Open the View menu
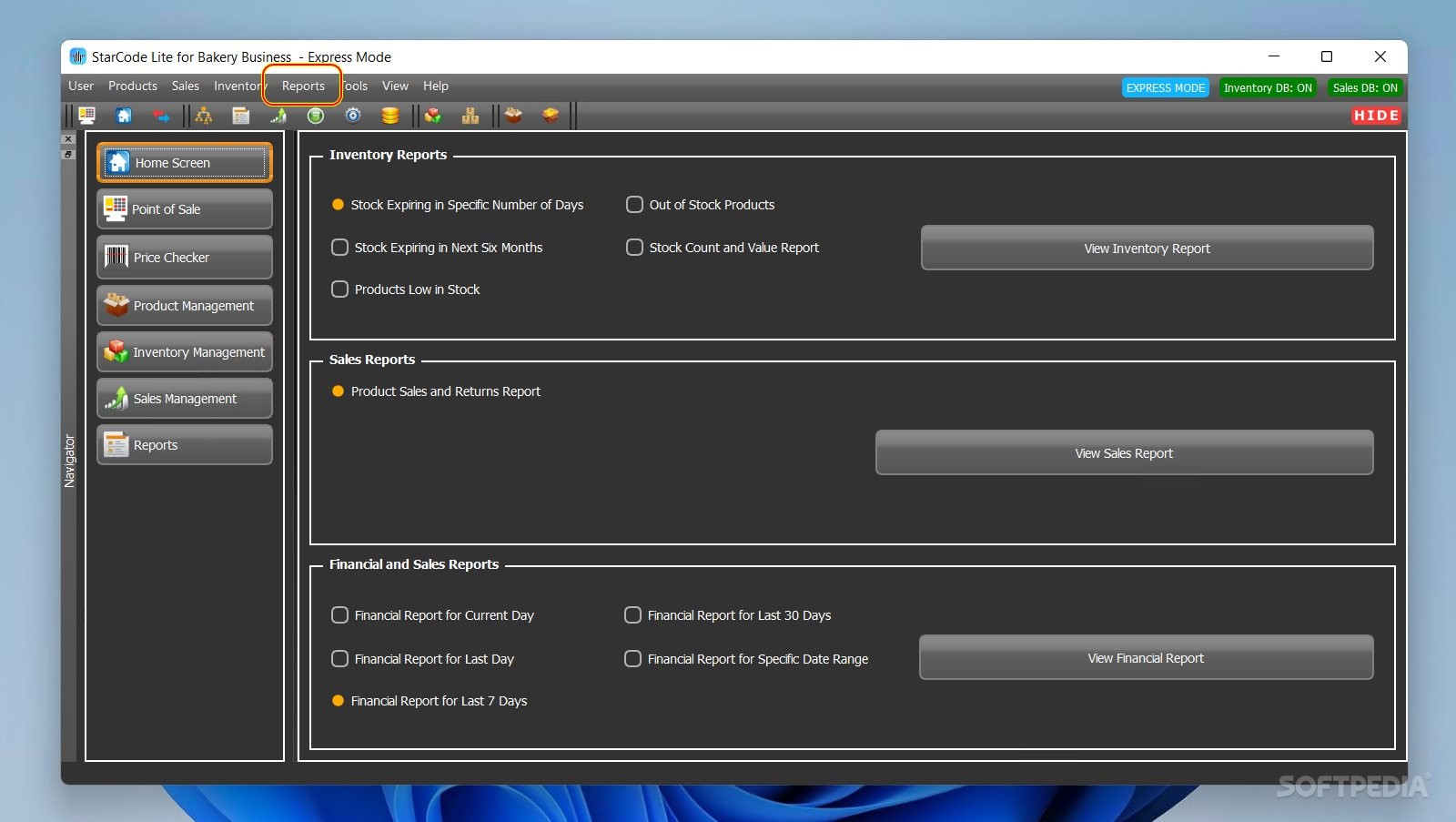 tap(395, 86)
